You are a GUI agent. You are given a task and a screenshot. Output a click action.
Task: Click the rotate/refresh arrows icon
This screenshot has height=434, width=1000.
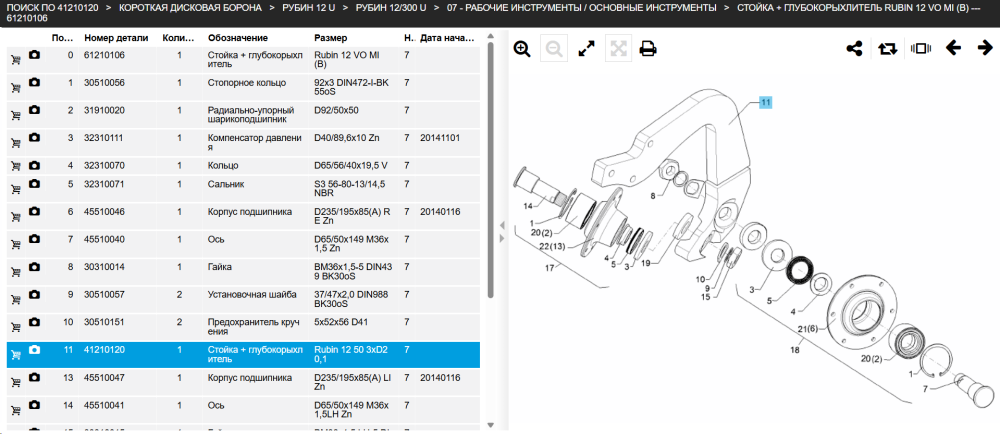887,48
